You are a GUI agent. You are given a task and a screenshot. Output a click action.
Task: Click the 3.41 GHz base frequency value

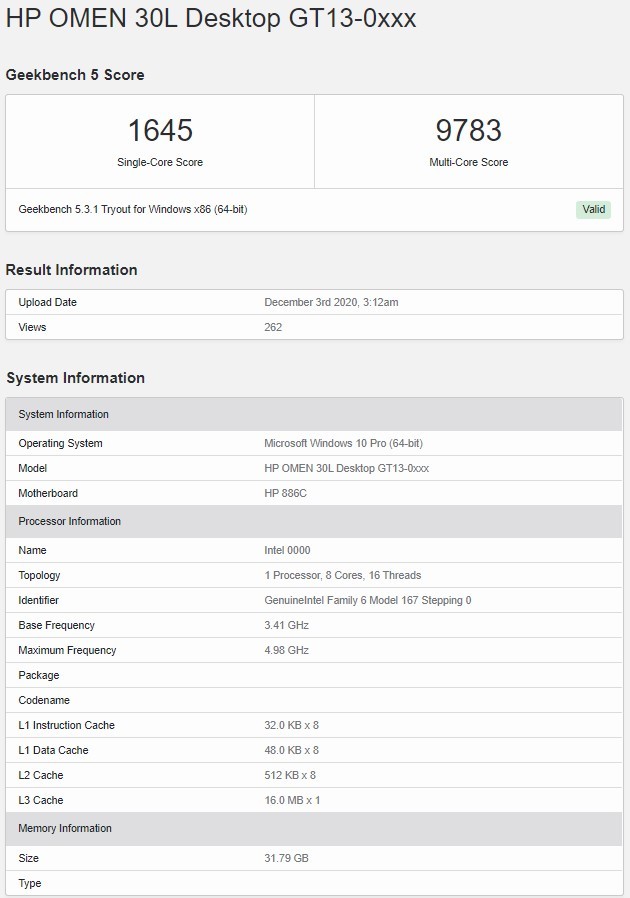click(286, 625)
